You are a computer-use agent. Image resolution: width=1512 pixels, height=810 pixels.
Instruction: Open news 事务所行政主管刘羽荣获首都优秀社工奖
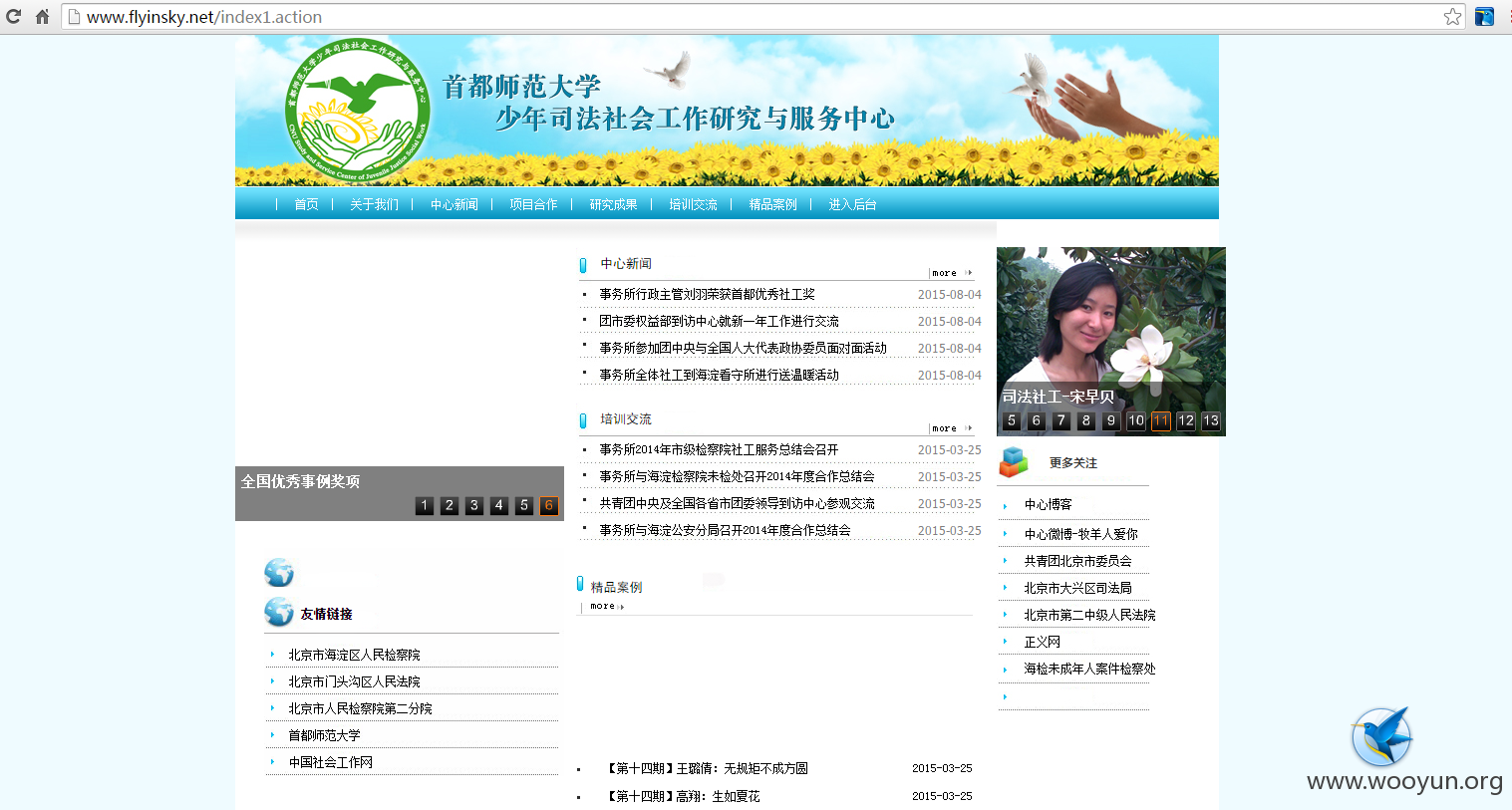click(x=707, y=294)
